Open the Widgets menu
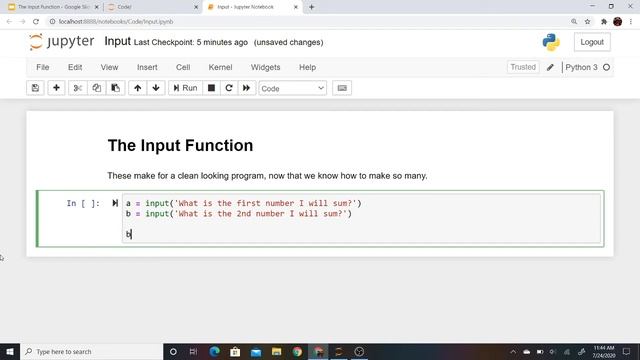The height and width of the screenshot is (360, 640). click(265, 67)
